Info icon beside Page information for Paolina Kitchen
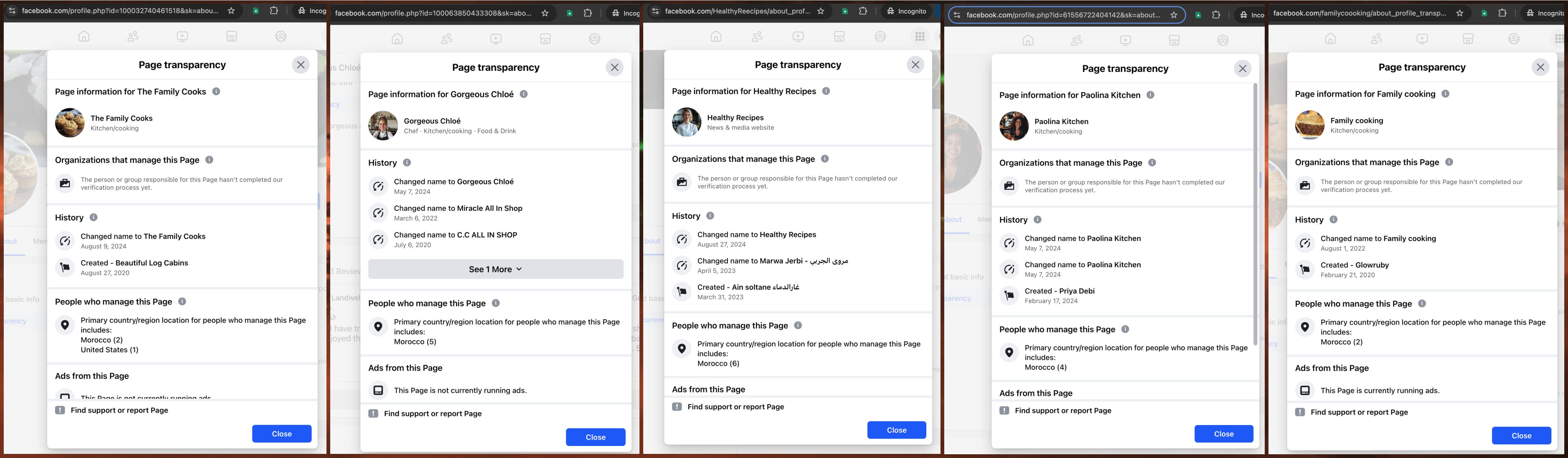 [1150, 95]
